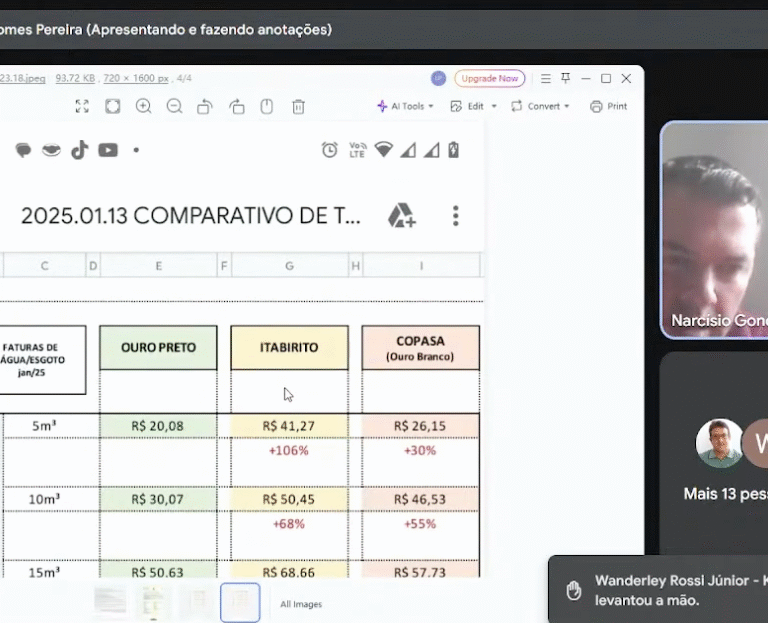This screenshot has width=768, height=623.
Task: Pin the viewer window on top
Action: pos(565,78)
